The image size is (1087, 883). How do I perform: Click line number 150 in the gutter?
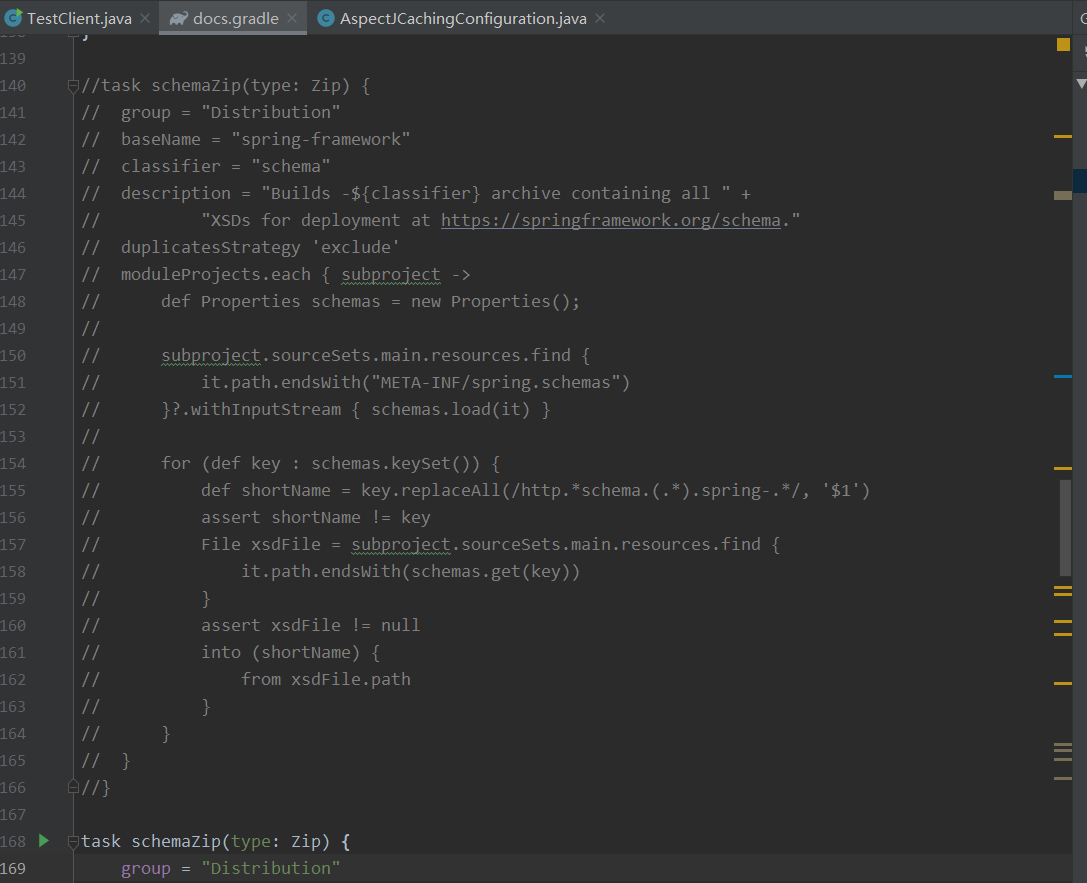click(x=13, y=356)
